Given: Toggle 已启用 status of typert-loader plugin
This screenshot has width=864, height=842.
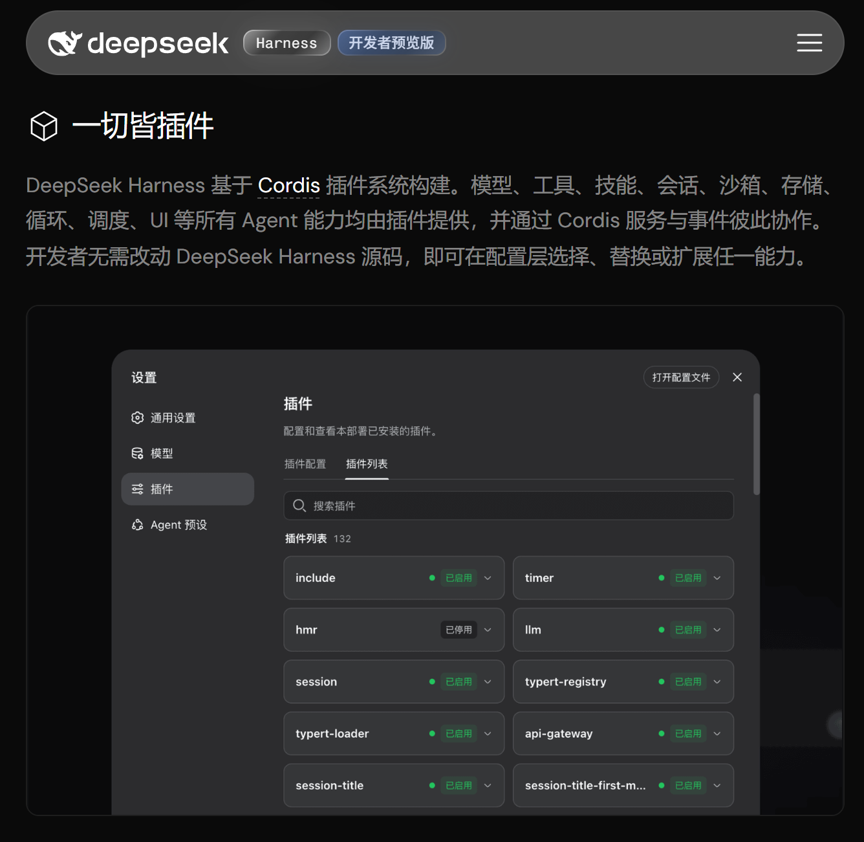Looking at the screenshot, I should tap(458, 733).
